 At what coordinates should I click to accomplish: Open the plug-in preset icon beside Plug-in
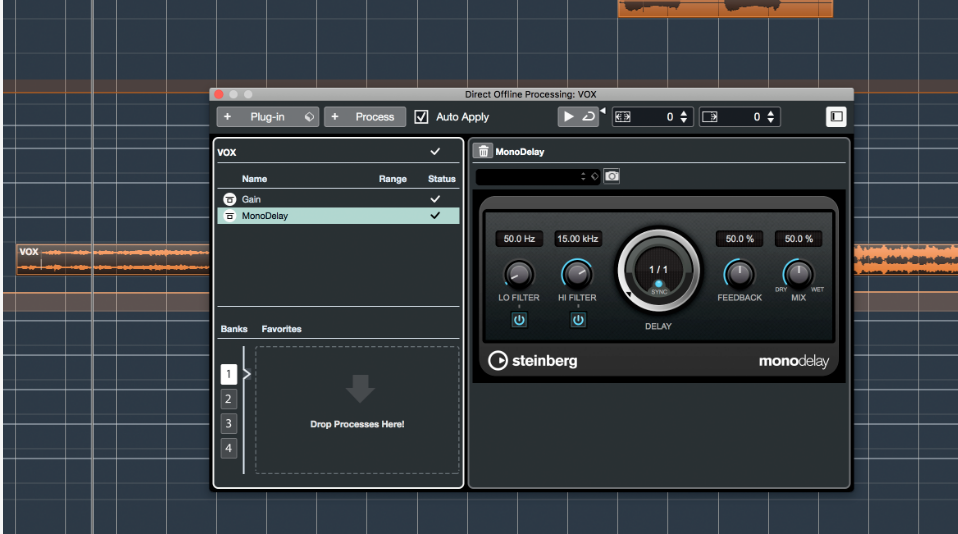(x=310, y=117)
